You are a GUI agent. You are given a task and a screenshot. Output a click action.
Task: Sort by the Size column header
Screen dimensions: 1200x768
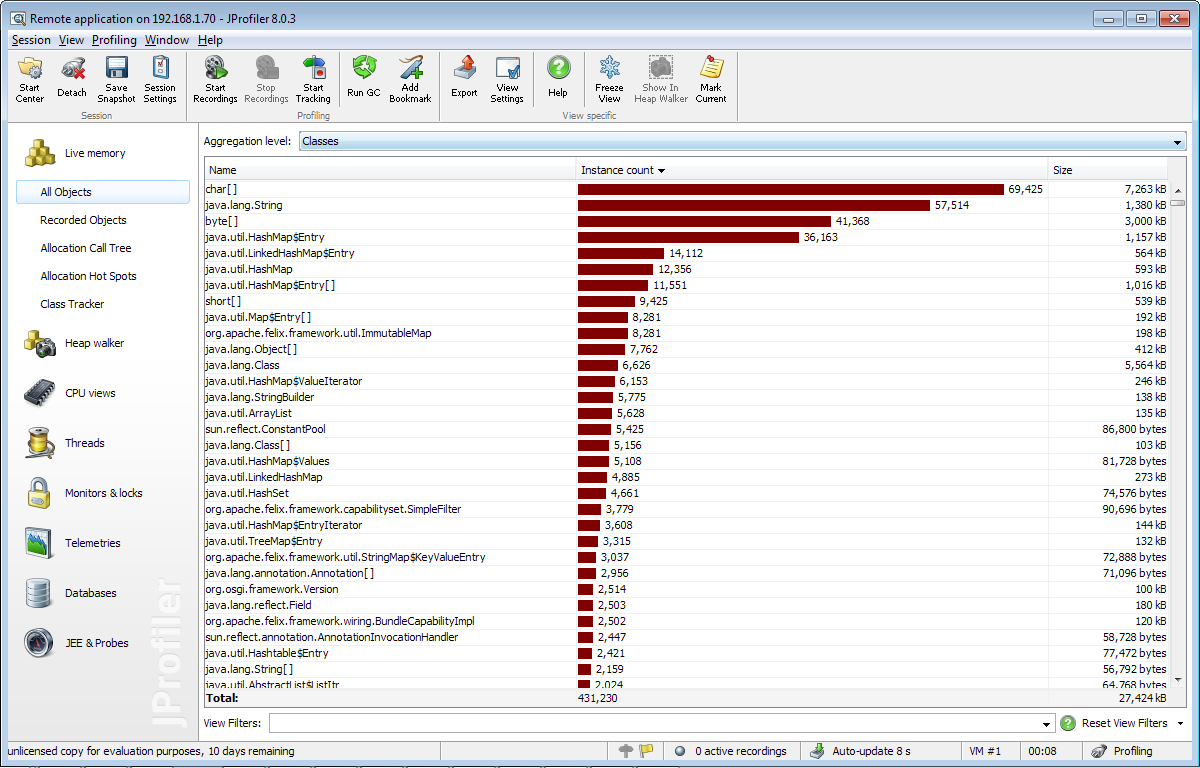[x=1109, y=170]
